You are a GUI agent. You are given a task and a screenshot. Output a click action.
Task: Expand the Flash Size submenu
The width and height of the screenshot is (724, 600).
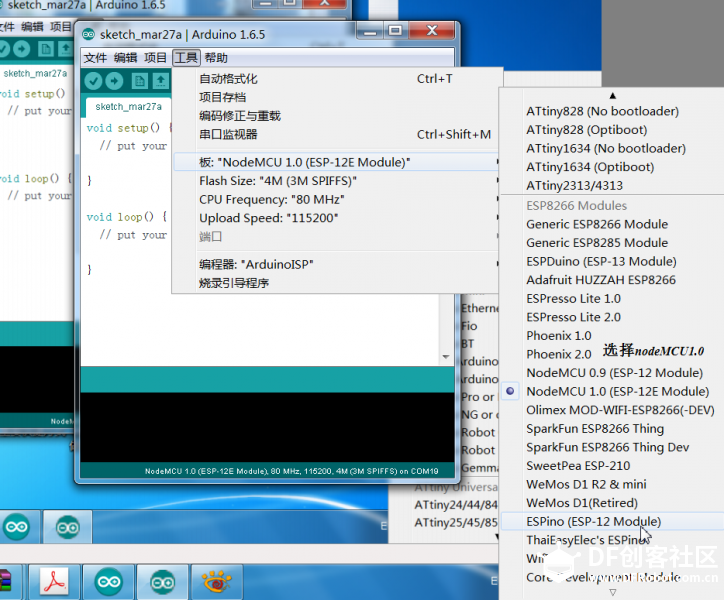pos(336,181)
